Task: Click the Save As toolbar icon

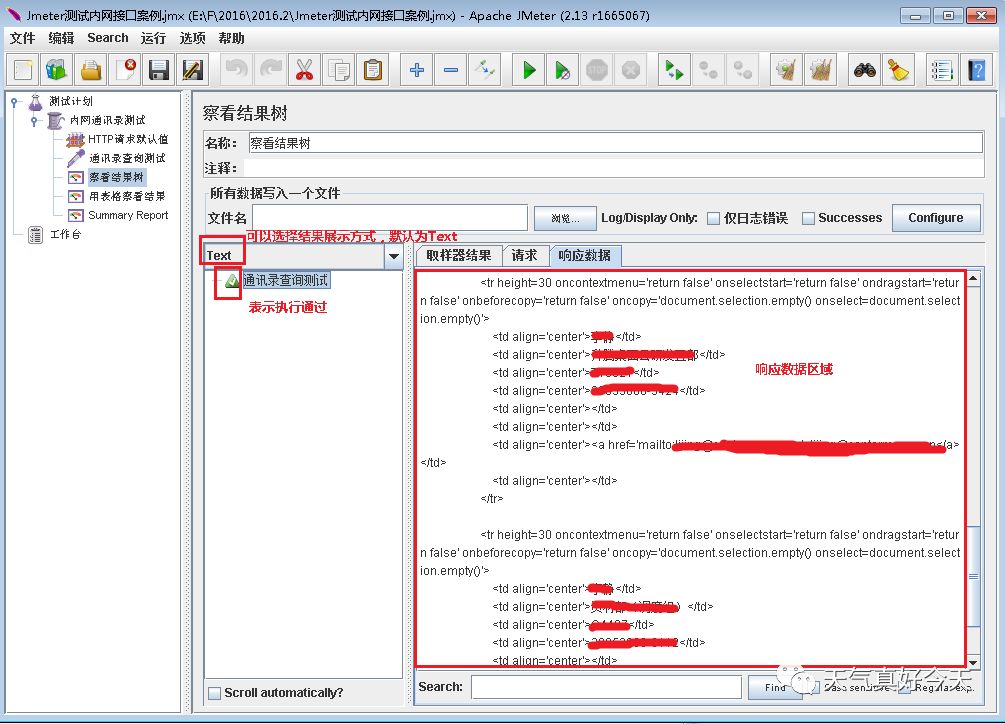Action: [193, 70]
